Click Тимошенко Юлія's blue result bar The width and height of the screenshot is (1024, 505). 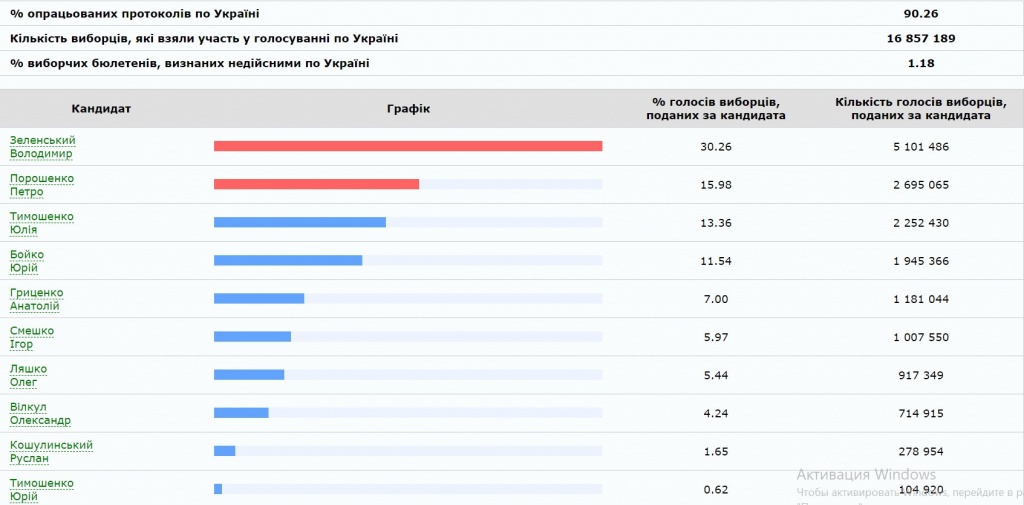click(300, 222)
